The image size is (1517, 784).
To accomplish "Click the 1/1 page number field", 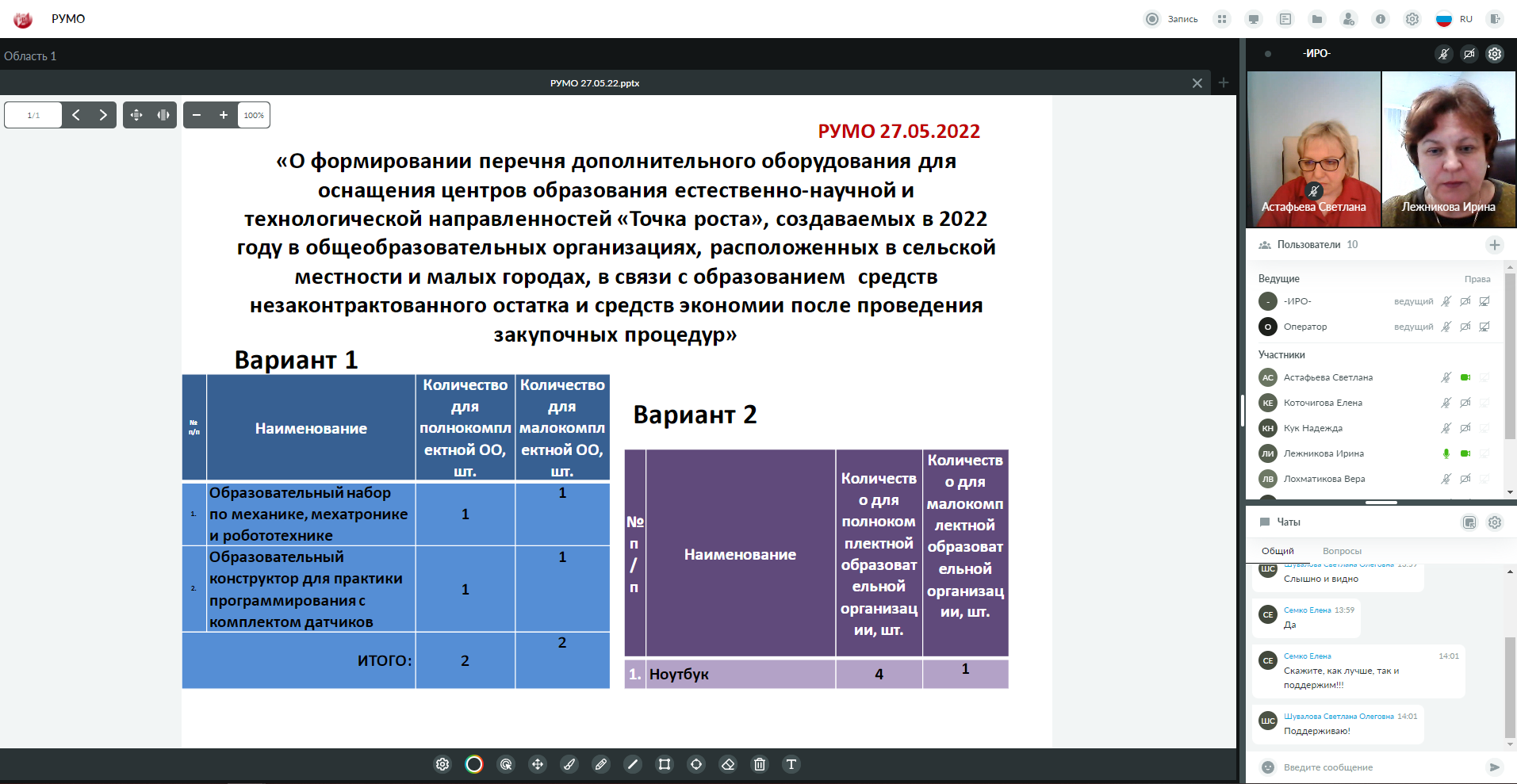I will click(x=33, y=115).
